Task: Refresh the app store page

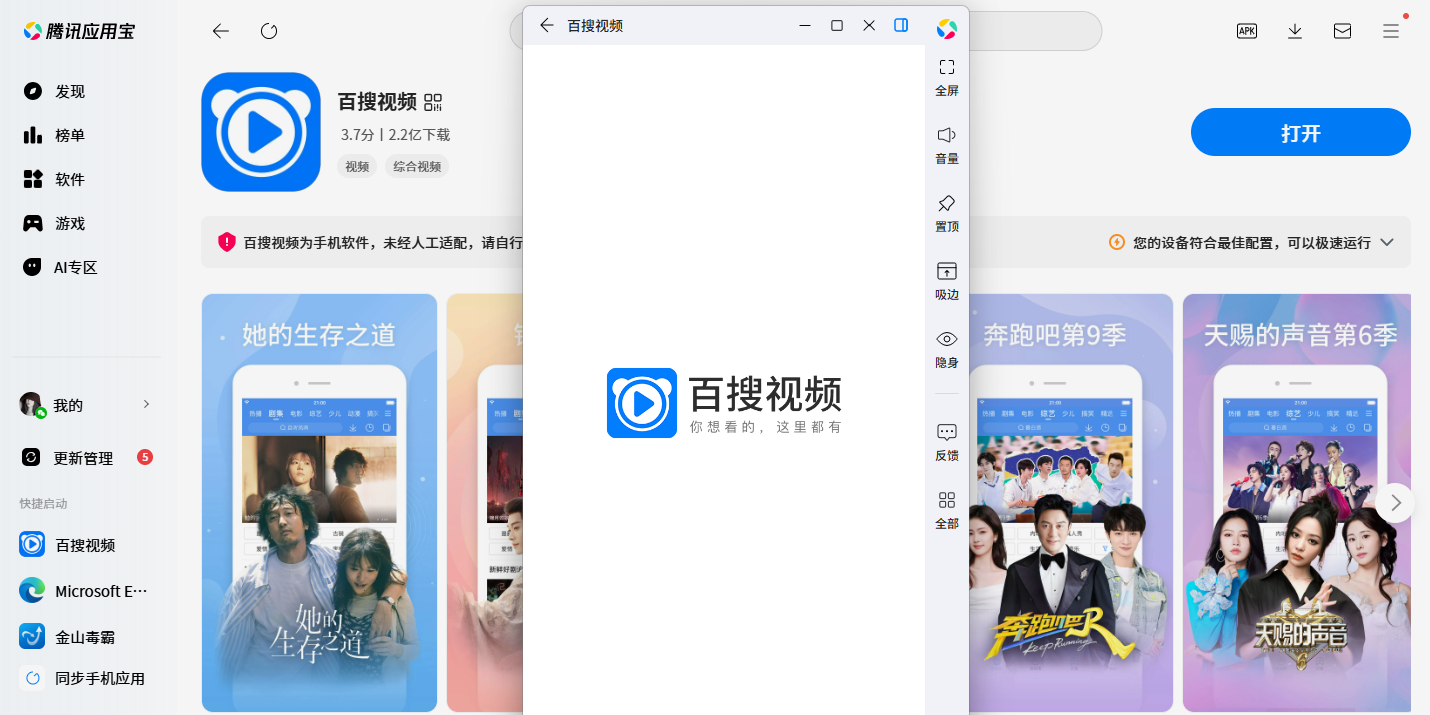Action: (x=269, y=31)
